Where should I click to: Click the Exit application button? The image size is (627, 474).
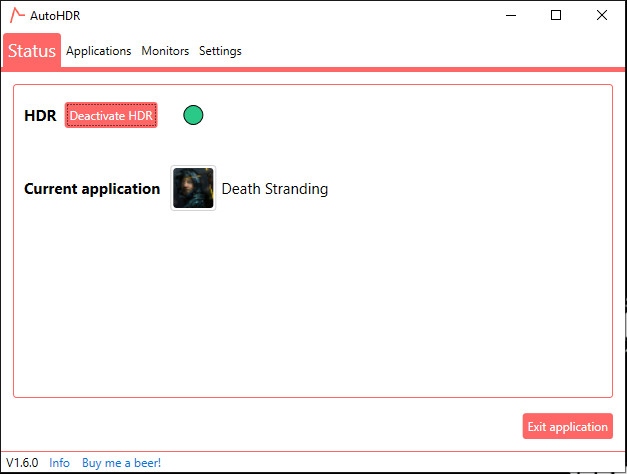point(567,426)
